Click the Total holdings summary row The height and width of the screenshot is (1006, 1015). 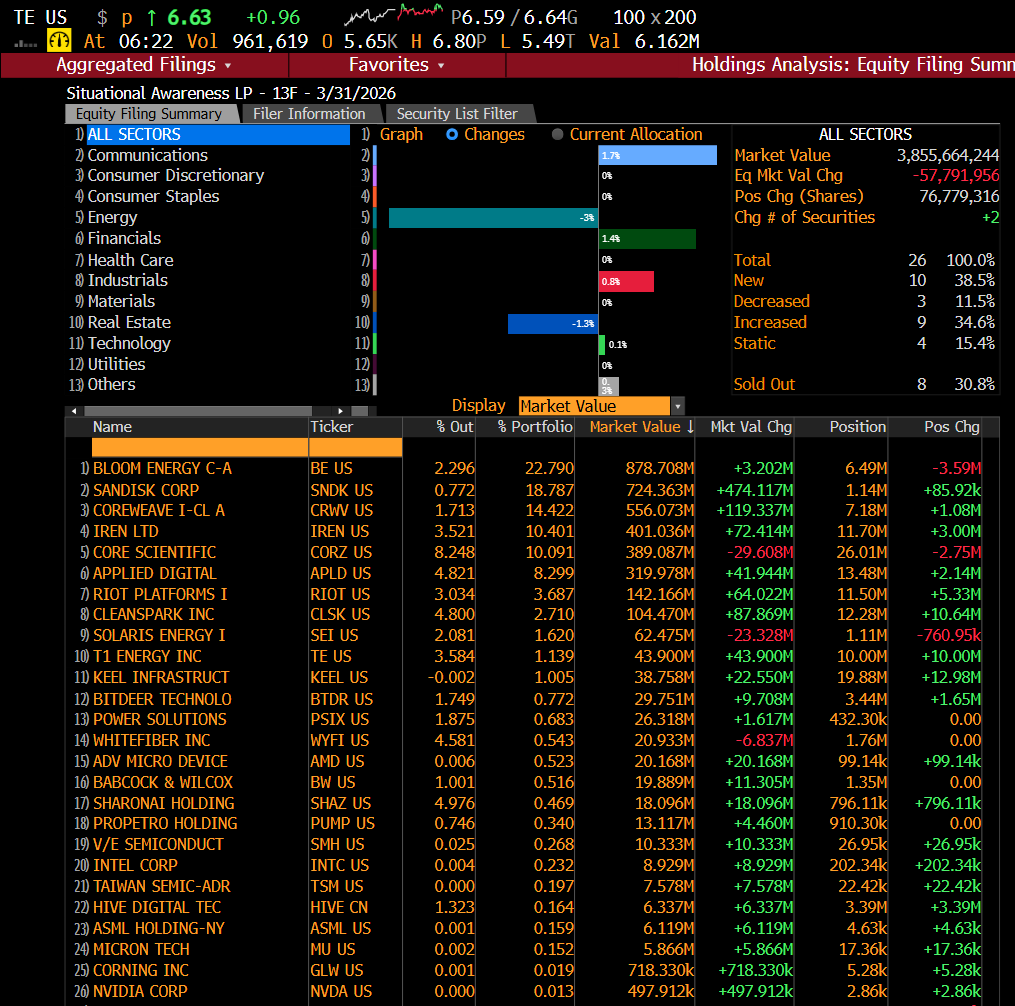click(864, 260)
